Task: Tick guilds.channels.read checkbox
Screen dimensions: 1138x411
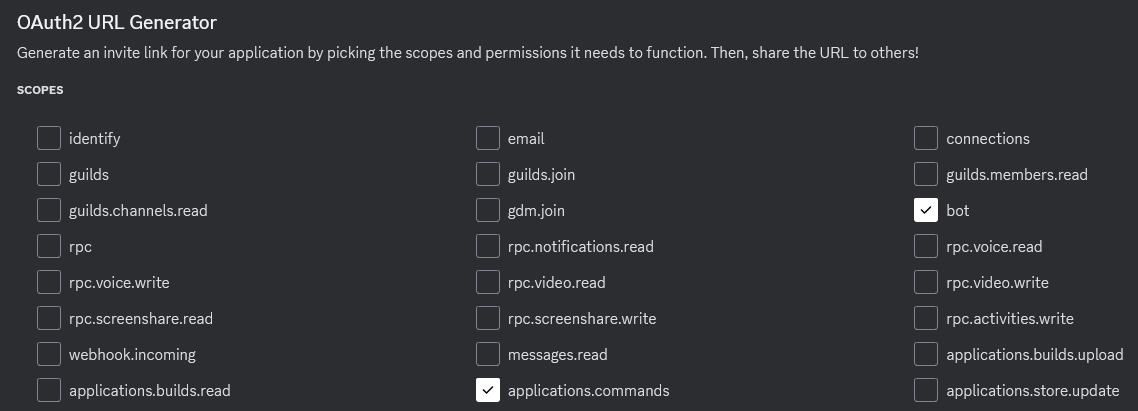Action: [49, 211]
